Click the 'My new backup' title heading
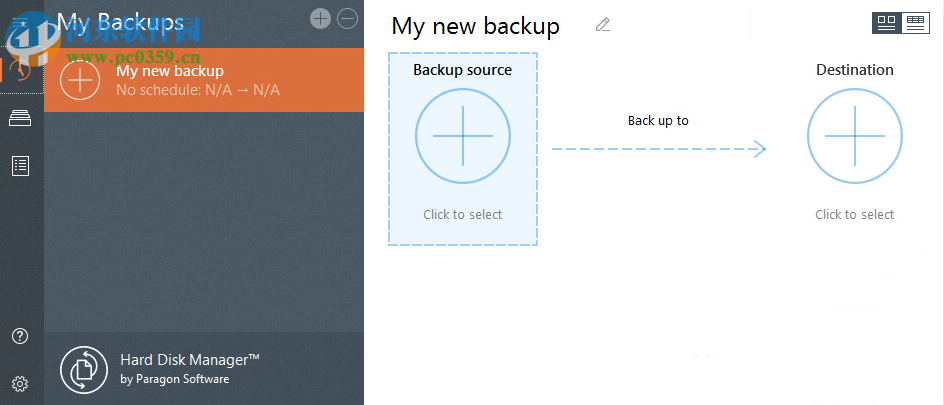The image size is (944, 405). [476, 27]
